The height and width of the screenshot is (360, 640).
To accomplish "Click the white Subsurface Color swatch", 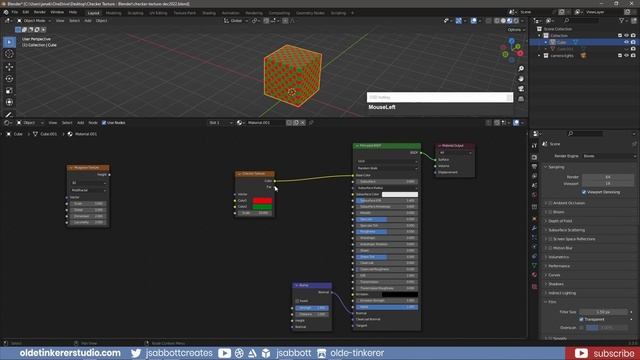I will (x=400, y=194).
